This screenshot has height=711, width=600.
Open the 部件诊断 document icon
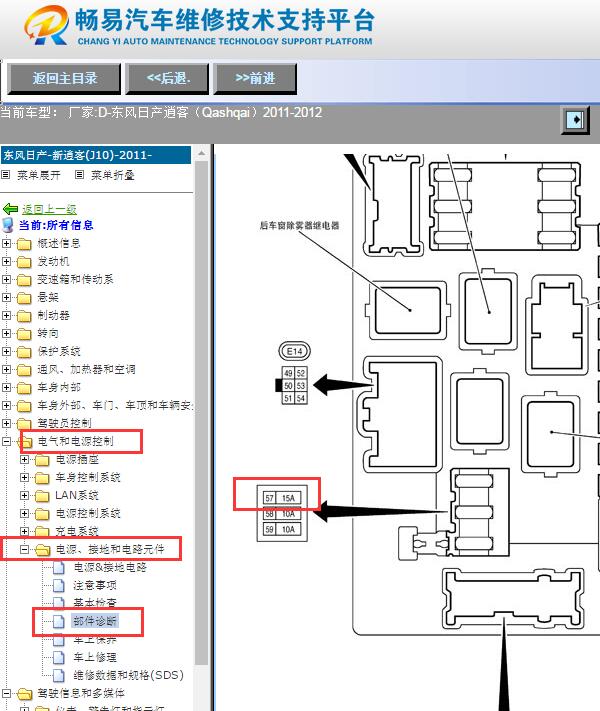pyautogui.click(x=59, y=622)
